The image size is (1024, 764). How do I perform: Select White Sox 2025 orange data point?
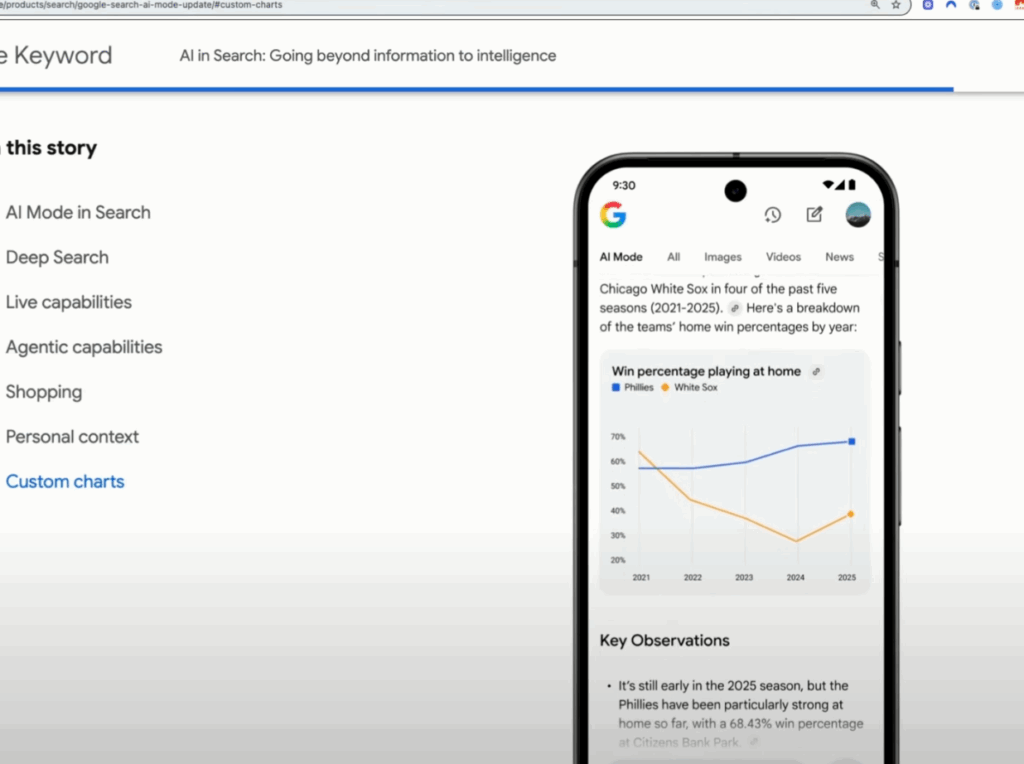pos(850,514)
